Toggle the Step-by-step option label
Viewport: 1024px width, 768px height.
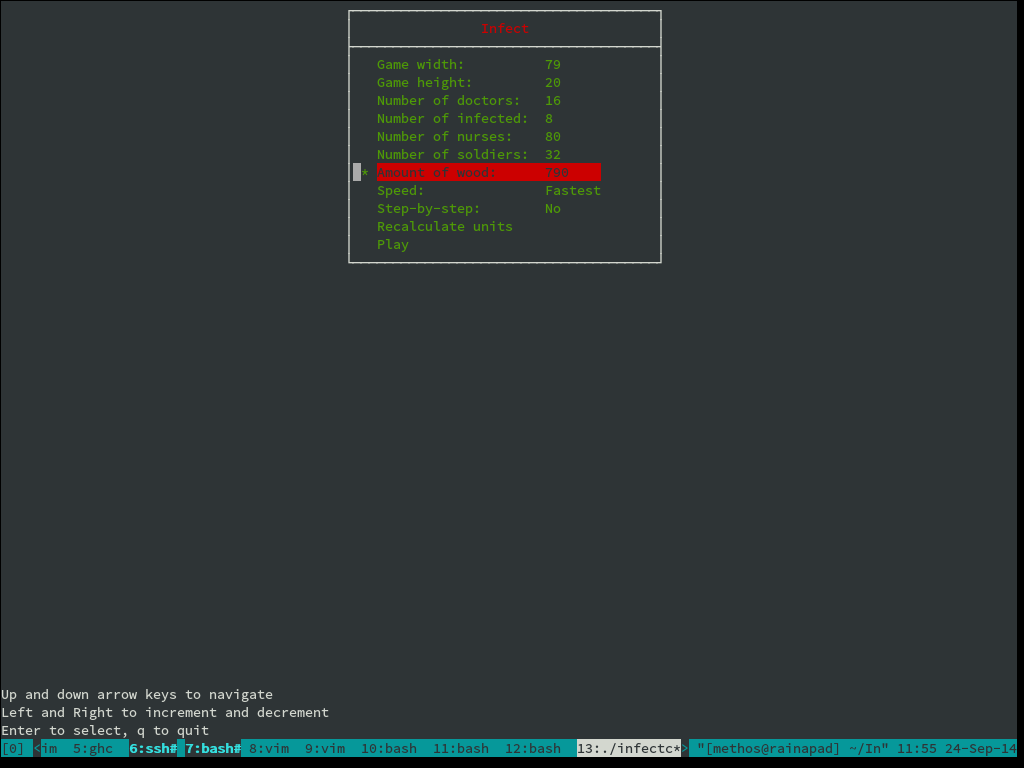tap(428, 208)
